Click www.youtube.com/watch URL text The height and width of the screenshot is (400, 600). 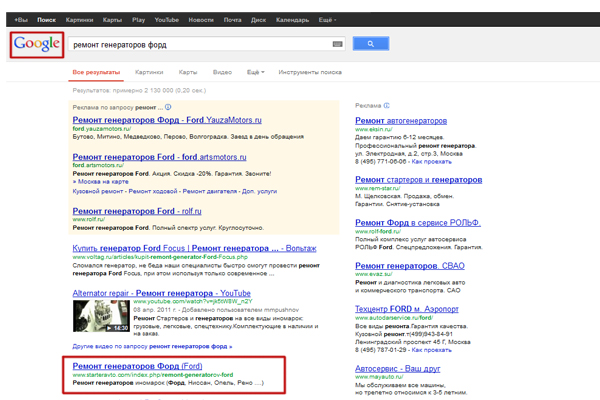pos(193,302)
